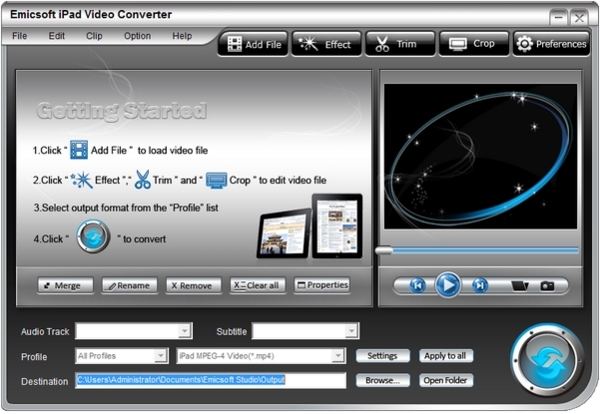Click the Apply to all button
This screenshot has width=600, height=414.
pyautogui.click(x=446, y=356)
